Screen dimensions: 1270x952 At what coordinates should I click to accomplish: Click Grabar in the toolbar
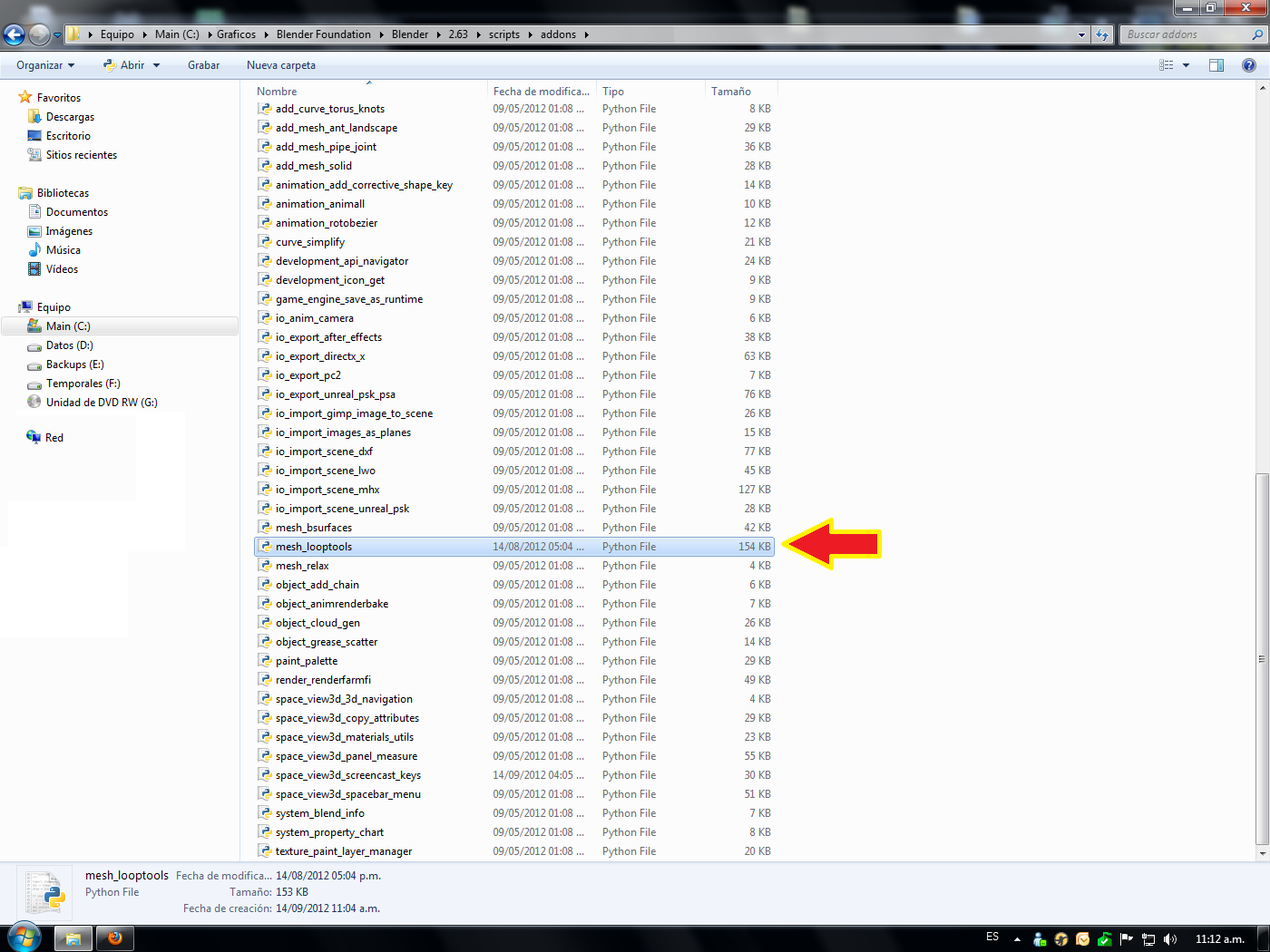pos(204,65)
